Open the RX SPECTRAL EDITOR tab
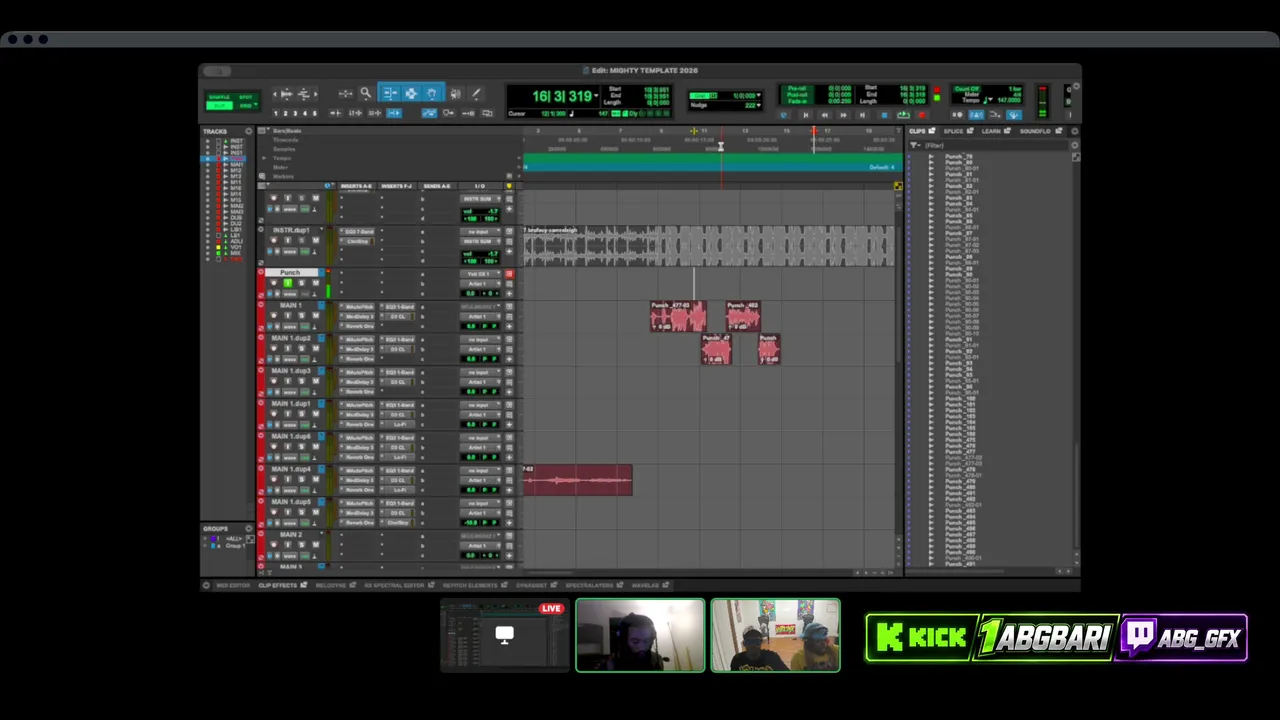Viewport: 1280px width, 720px height. (x=394, y=585)
